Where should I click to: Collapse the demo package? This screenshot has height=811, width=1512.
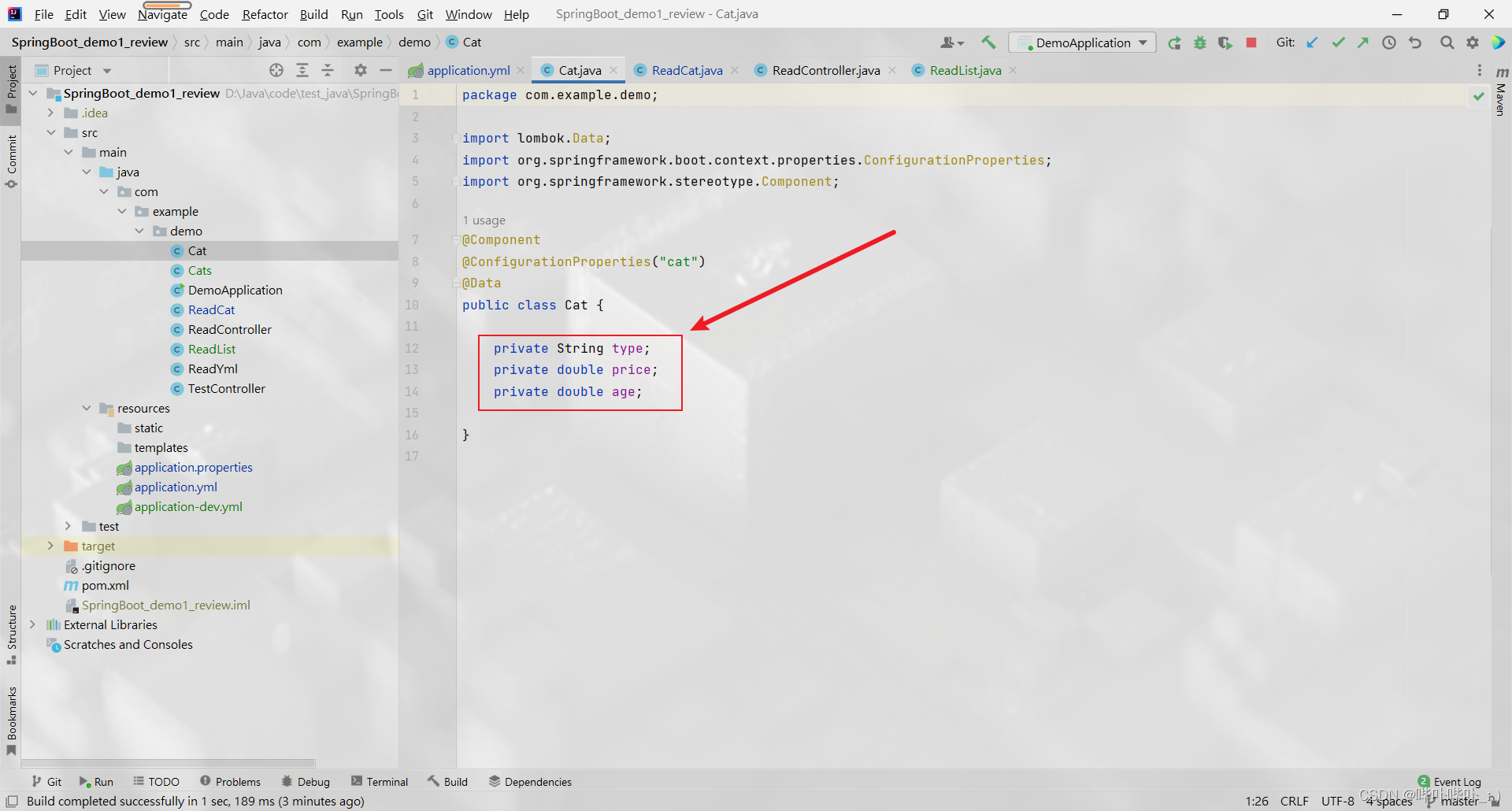coord(139,231)
